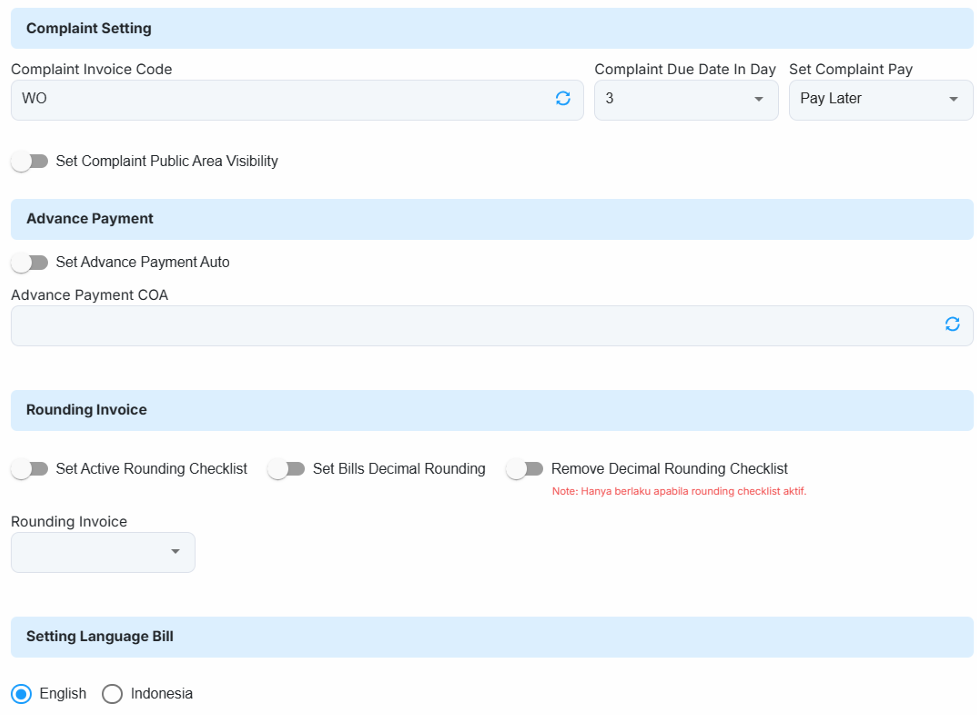Click refresh icon in Advance Payment COA field

(x=952, y=324)
